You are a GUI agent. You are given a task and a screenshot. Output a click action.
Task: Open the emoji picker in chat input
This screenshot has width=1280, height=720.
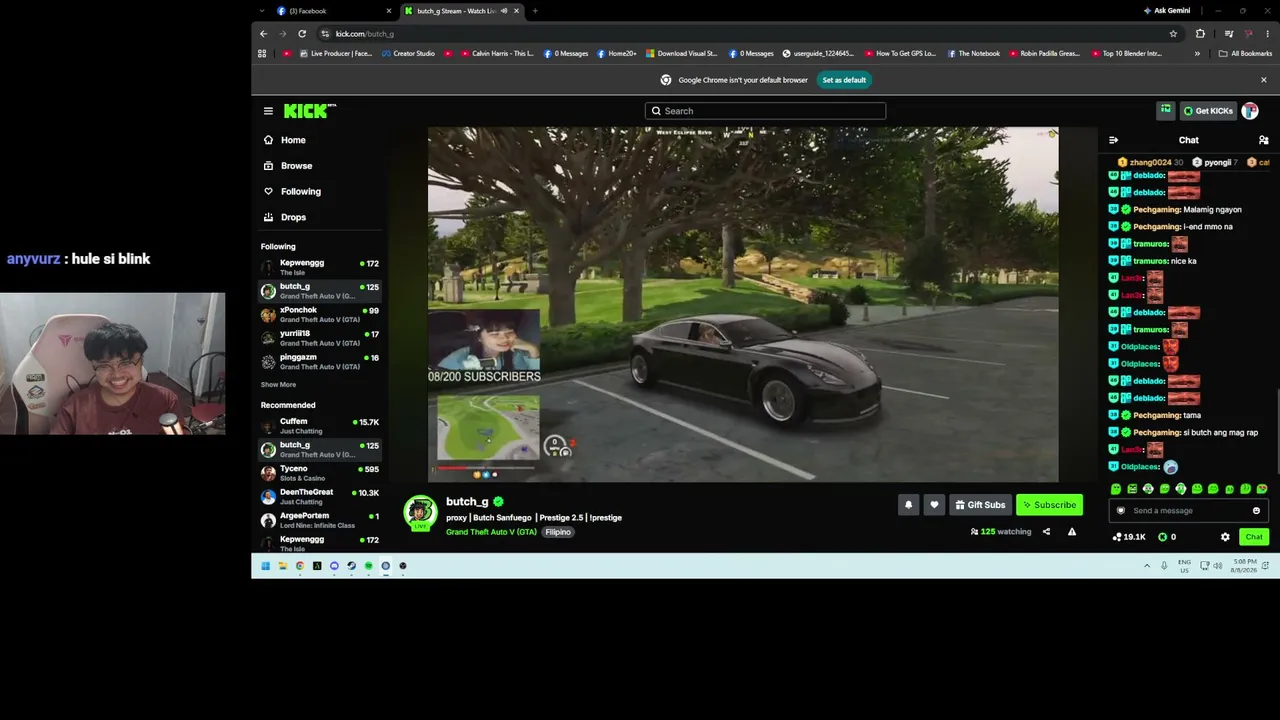[x=1256, y=511]
